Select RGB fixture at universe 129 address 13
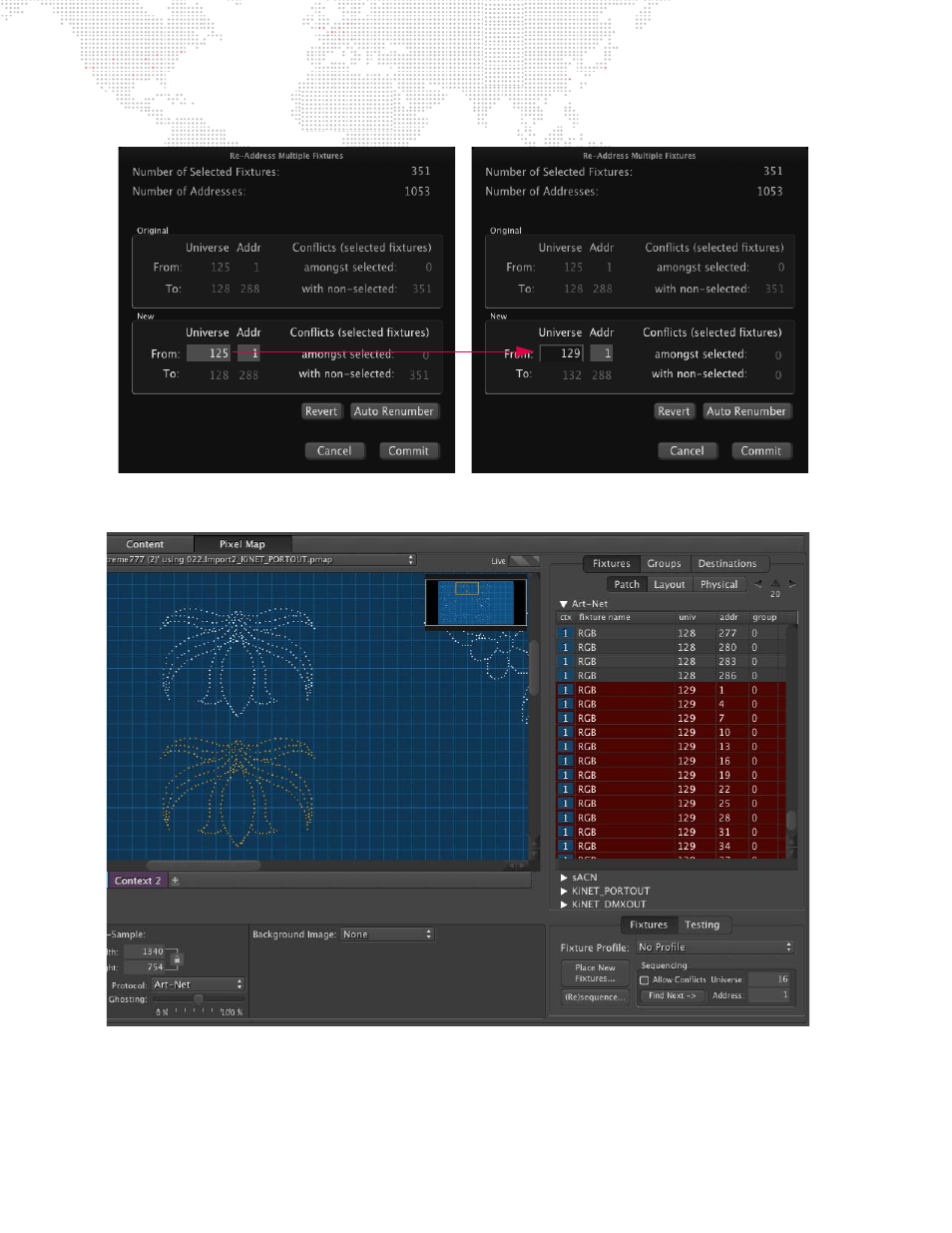Viewport: 952px width, 1233px height. (x=672, y=747)
